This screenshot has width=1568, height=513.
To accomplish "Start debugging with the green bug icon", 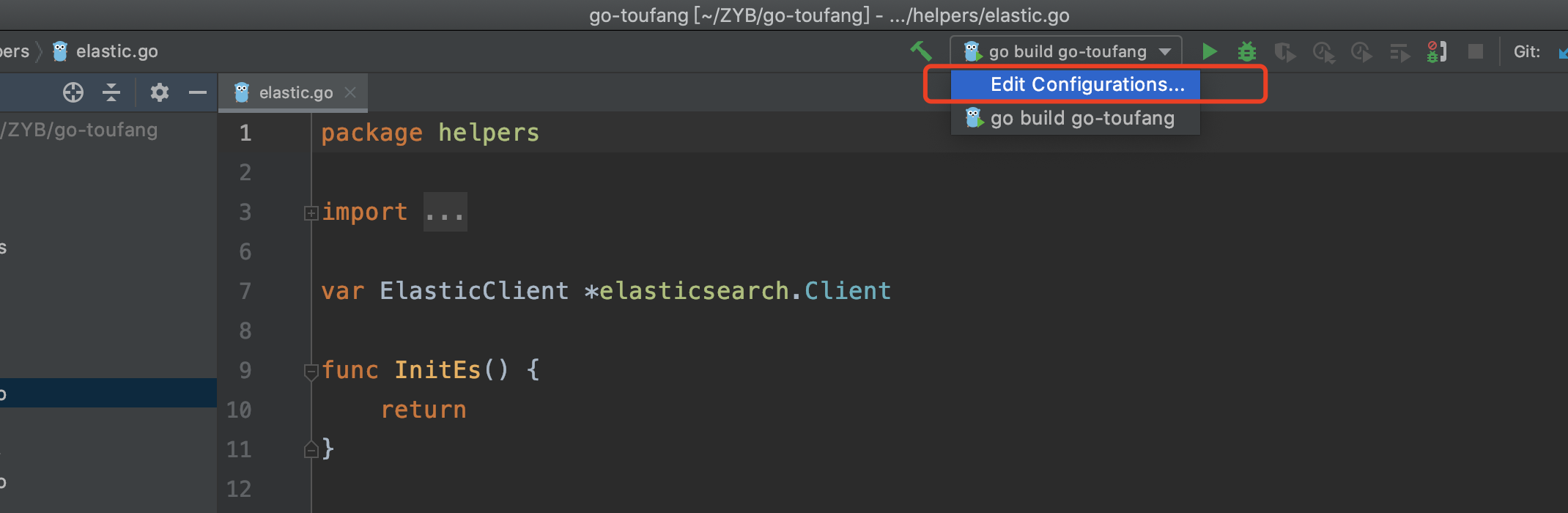I will click(1246, 51).
